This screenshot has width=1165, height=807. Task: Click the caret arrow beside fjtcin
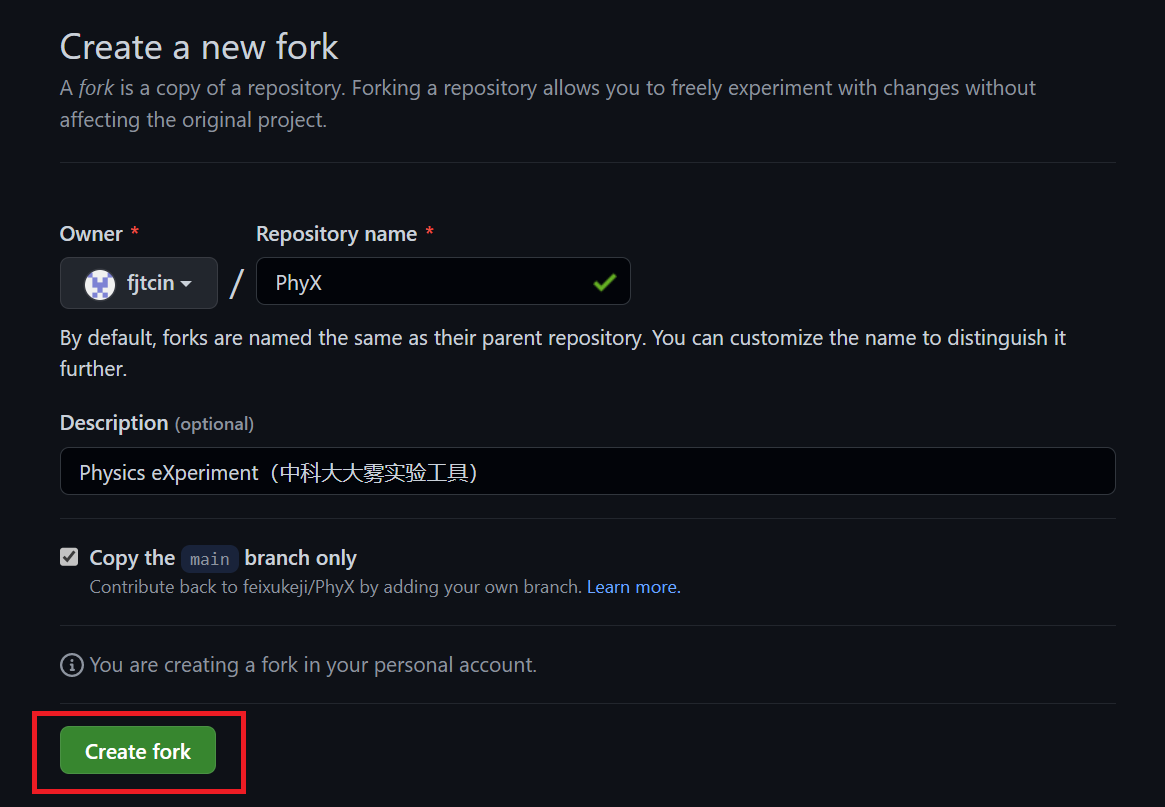click(186, 284)
